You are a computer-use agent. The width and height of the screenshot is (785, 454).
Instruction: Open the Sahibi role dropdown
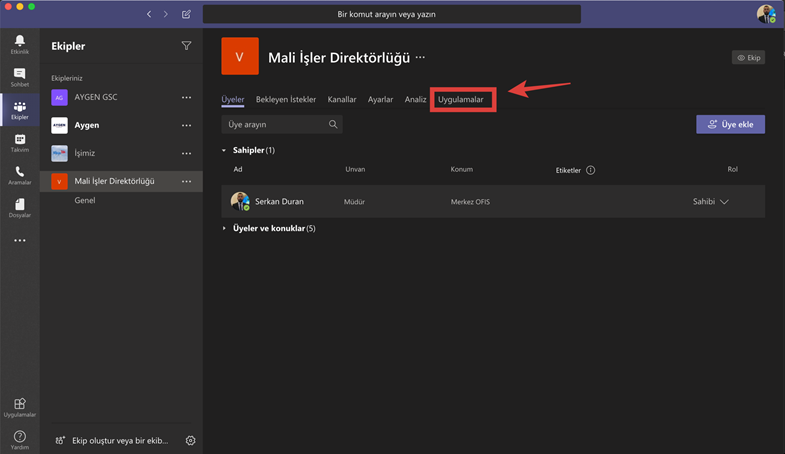click(710, 201)
